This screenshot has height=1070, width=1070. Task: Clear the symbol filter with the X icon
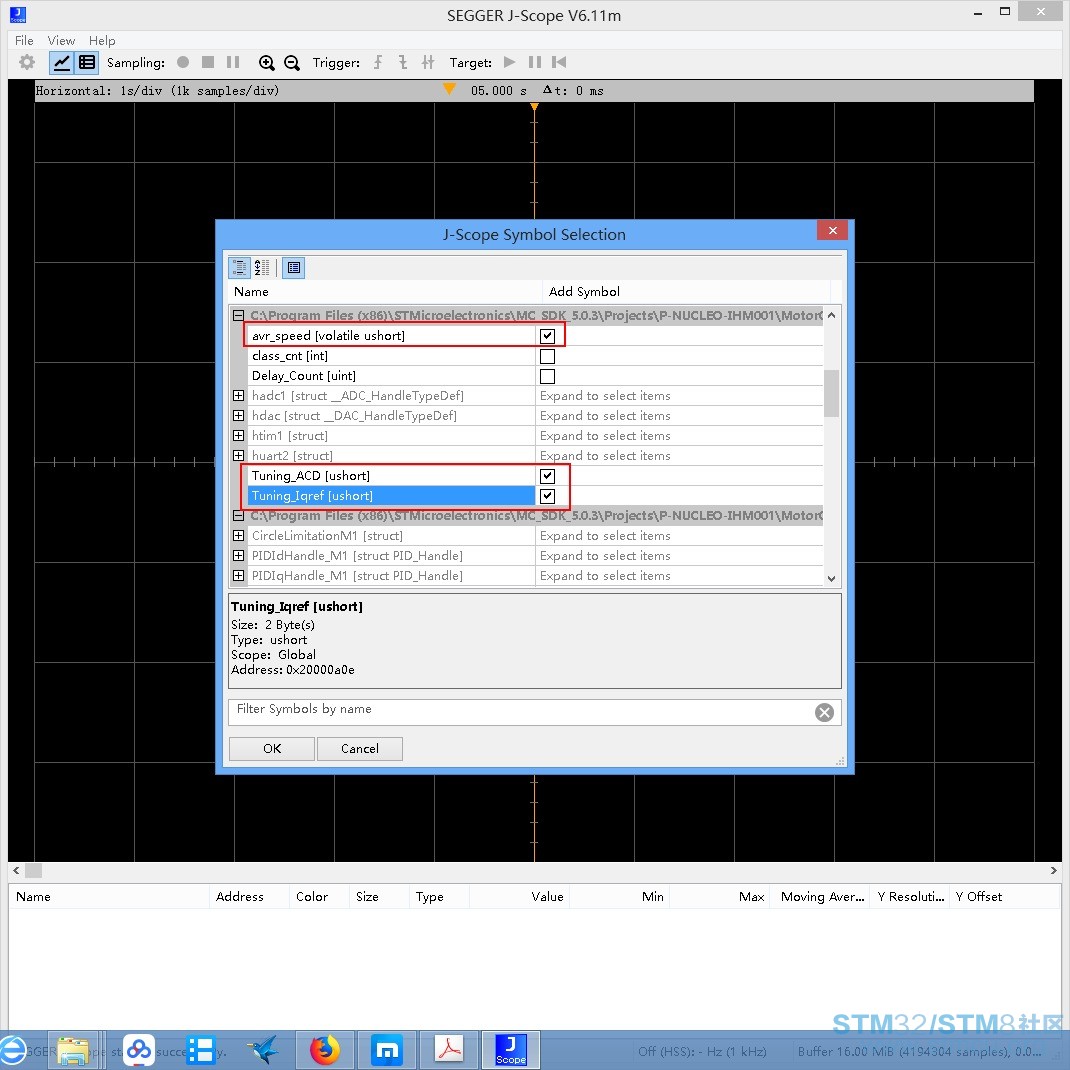click(824, 712)
